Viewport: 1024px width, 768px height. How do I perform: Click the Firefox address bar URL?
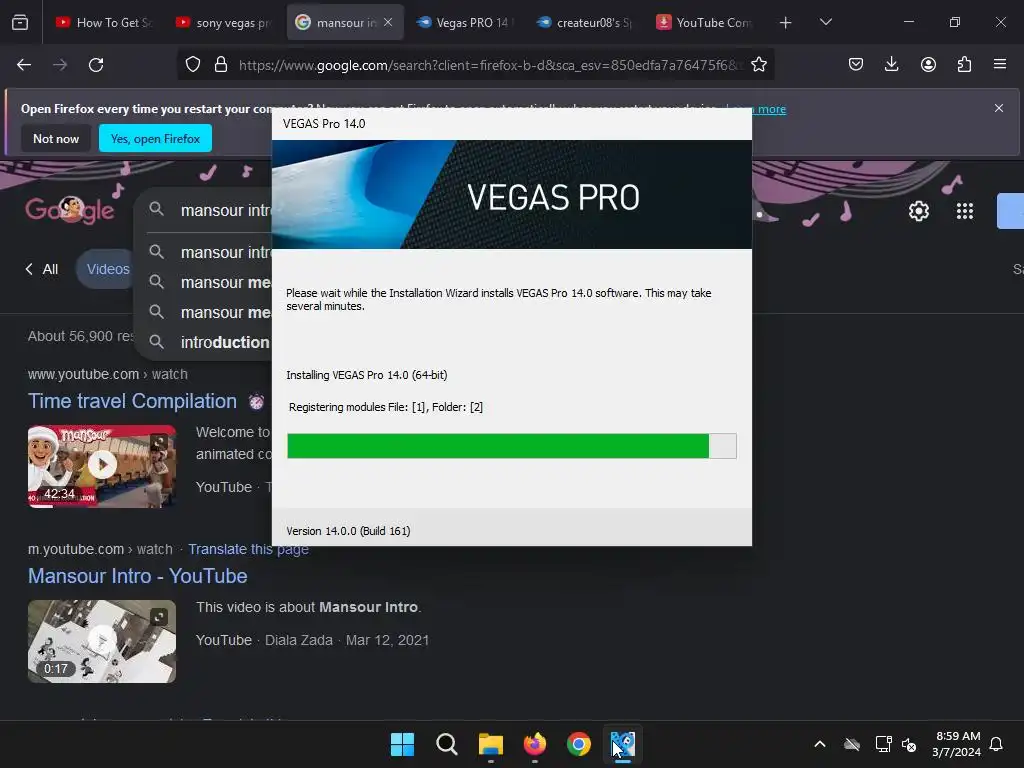pyautogui.click(x=490, y=65)
